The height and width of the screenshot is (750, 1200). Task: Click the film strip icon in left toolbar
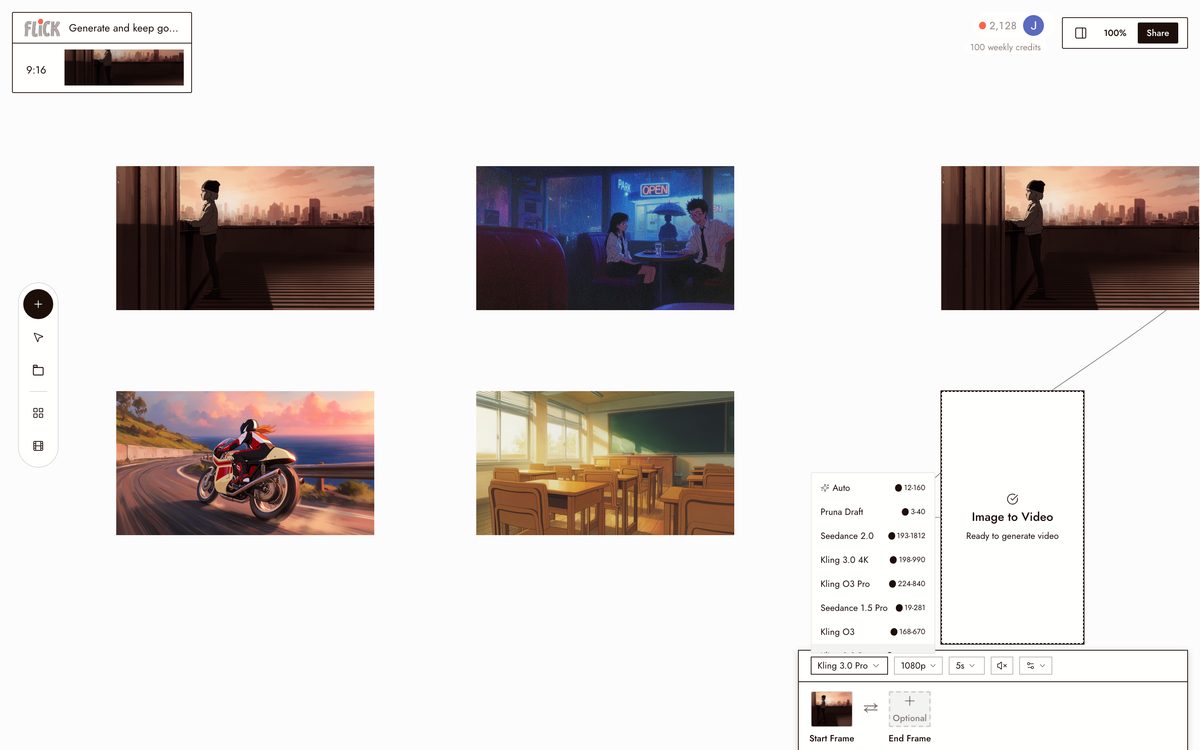38,446
